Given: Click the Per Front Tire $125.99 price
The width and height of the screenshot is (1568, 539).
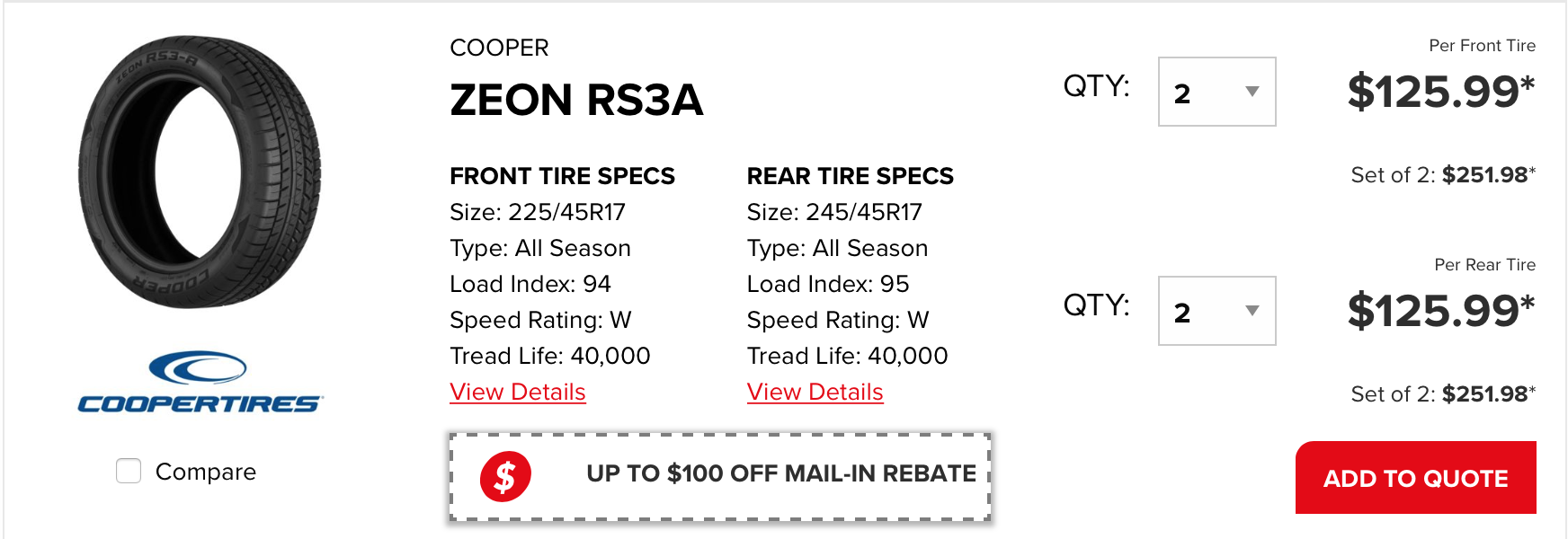Looking at the screenshot, I should click(1441, 92).
